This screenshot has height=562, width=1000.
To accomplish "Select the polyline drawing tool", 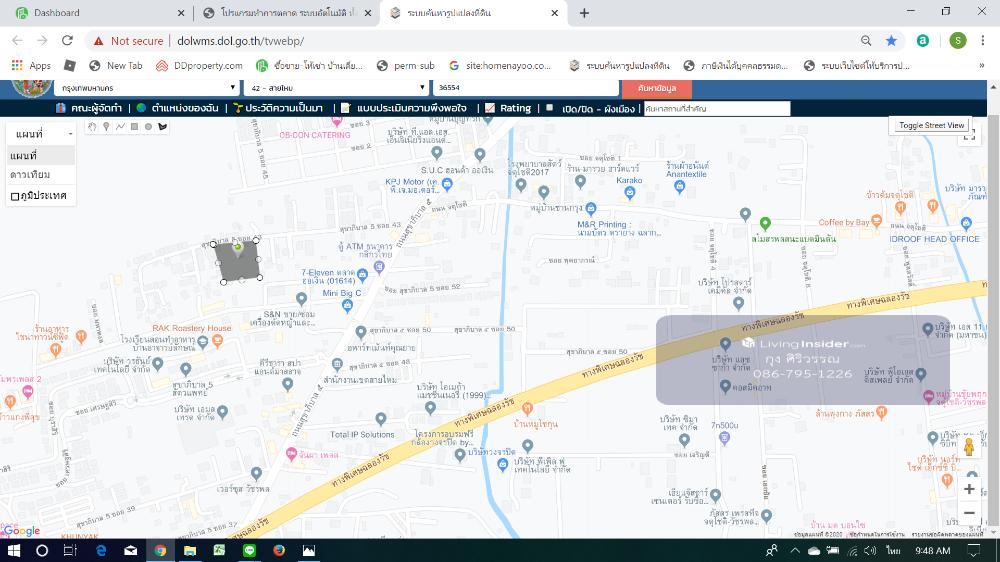I will tap(120, 127).
